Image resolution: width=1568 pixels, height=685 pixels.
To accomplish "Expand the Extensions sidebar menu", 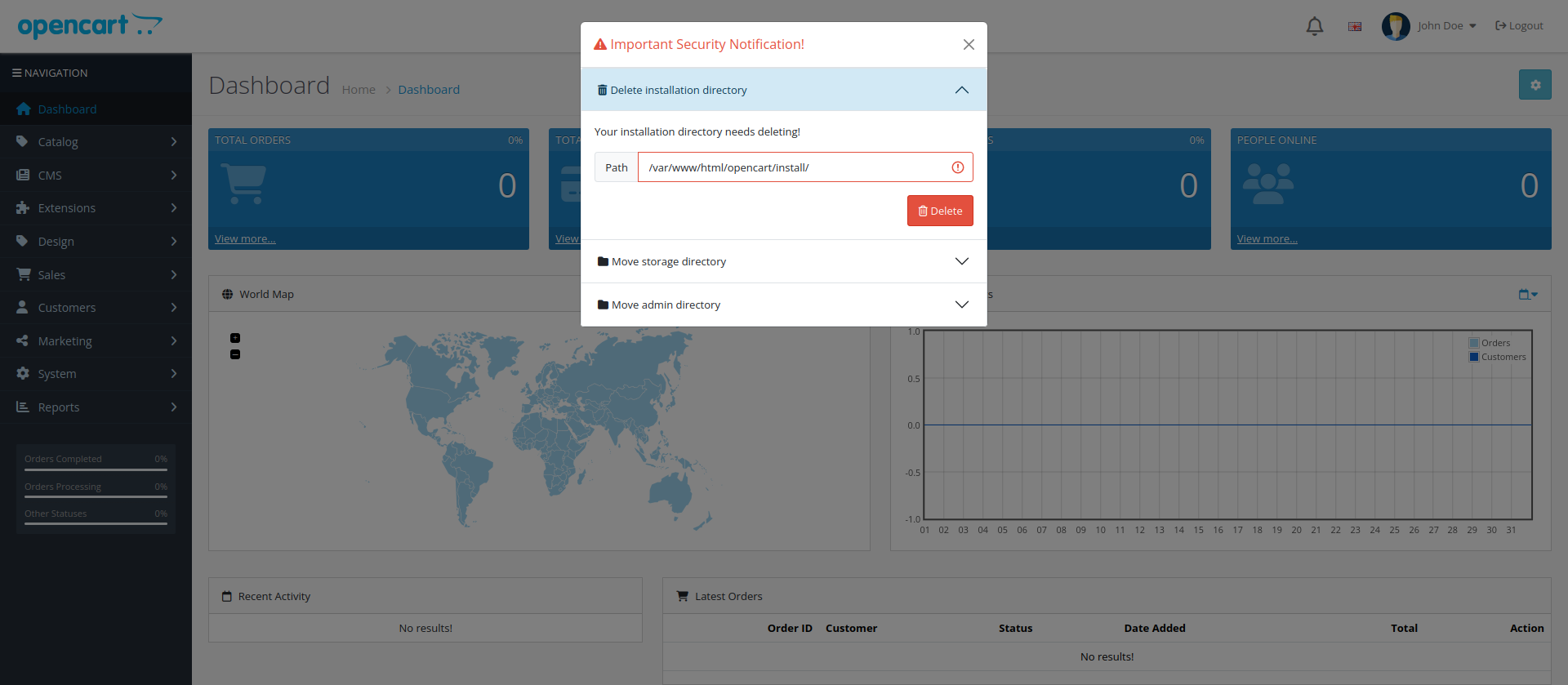I will click(96, 208).
